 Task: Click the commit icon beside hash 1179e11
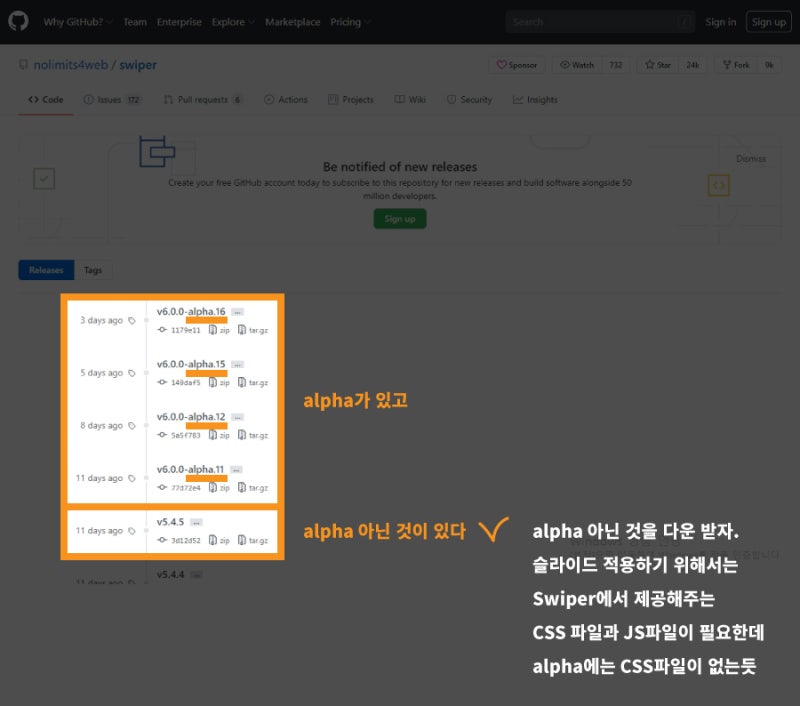pyautogui.click(x=161, y=329)
